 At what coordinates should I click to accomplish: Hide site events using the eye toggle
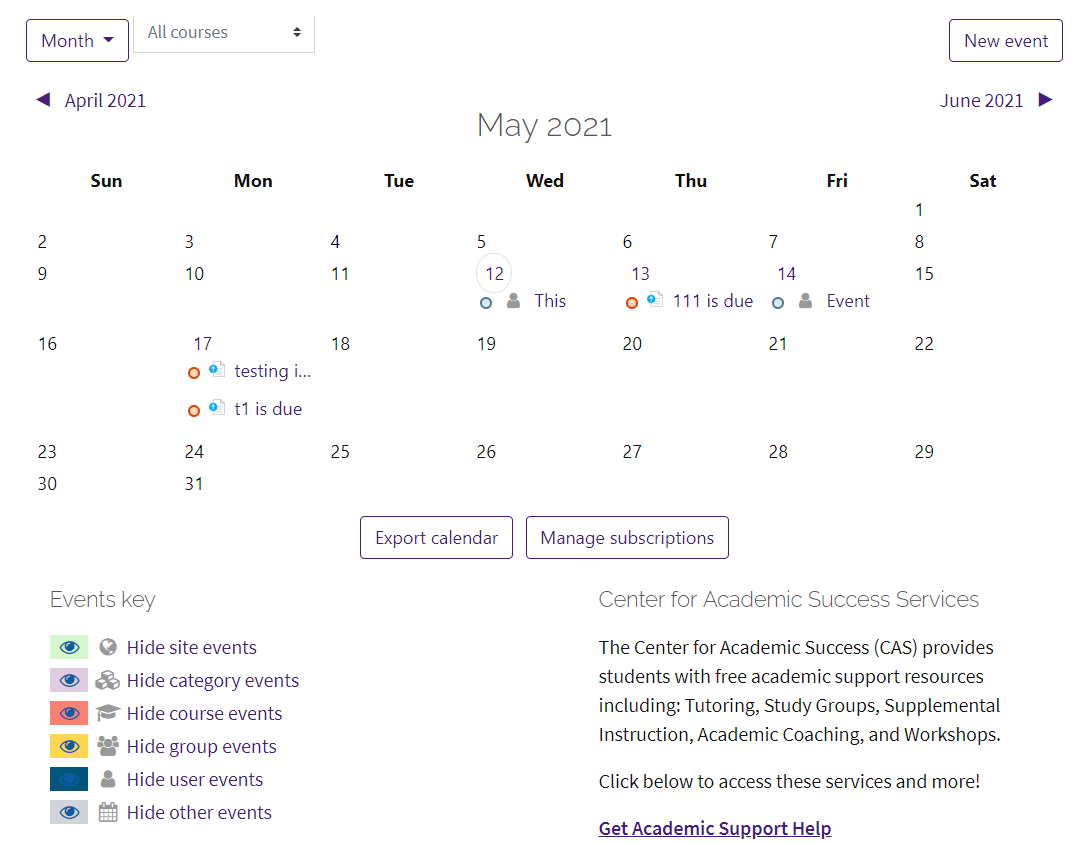coord(69,647)
